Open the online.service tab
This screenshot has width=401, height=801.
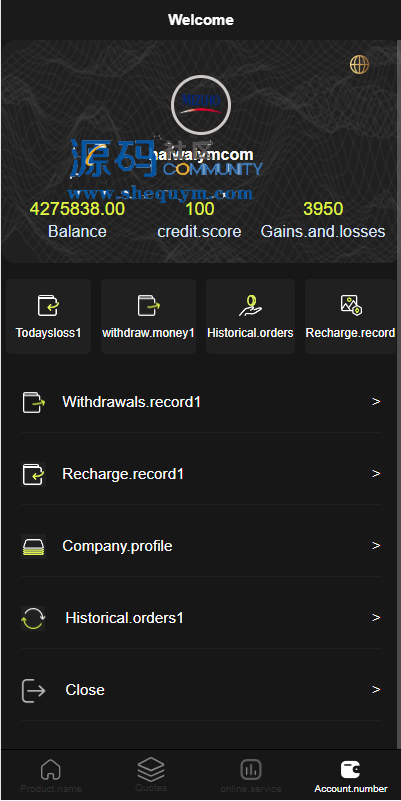251,775
